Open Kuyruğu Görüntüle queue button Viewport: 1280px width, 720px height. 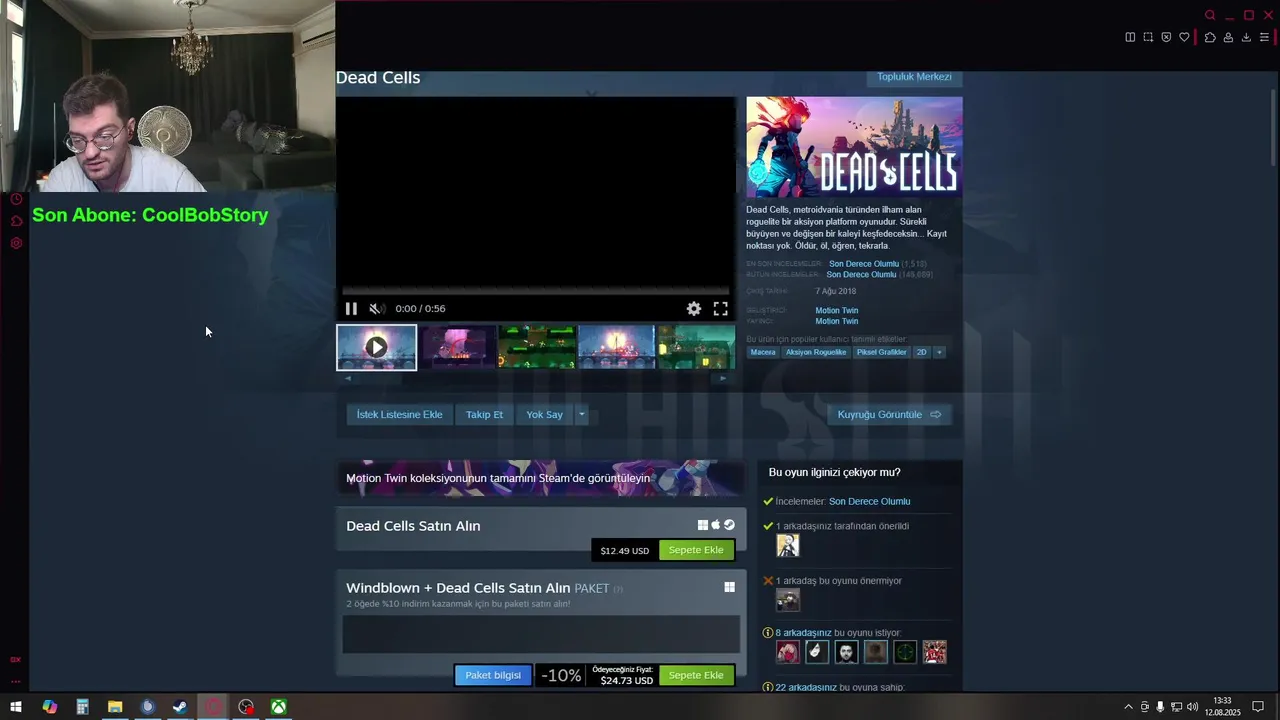[889, 415]
